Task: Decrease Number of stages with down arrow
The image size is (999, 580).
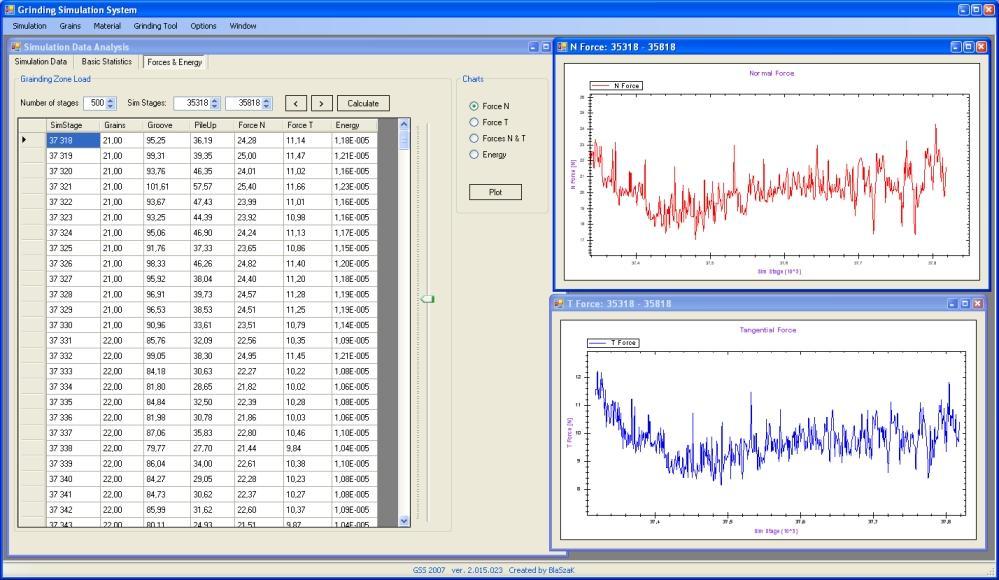Action: tap(111, 106)
